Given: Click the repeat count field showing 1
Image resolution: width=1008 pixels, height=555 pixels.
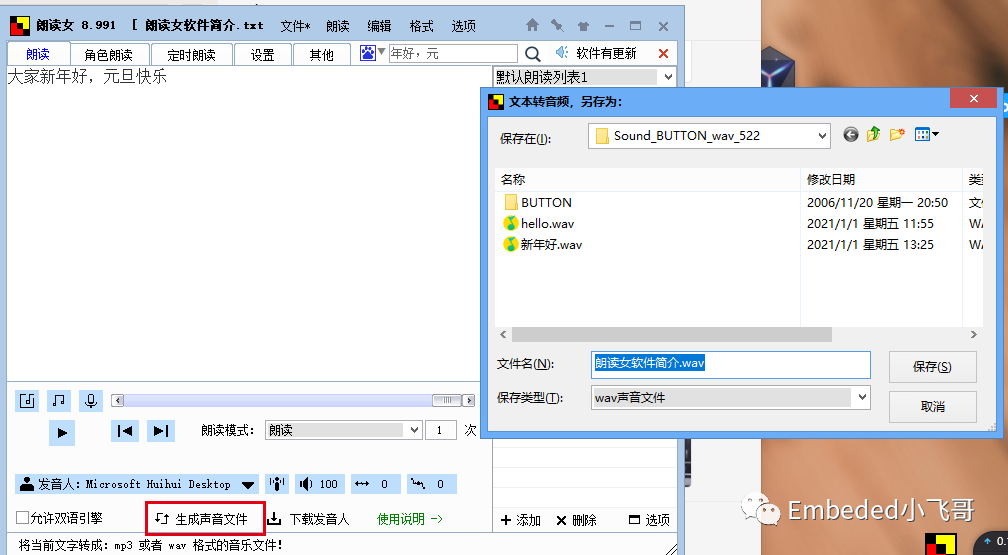Looking at the screenshot, I should tap(440, 430).
